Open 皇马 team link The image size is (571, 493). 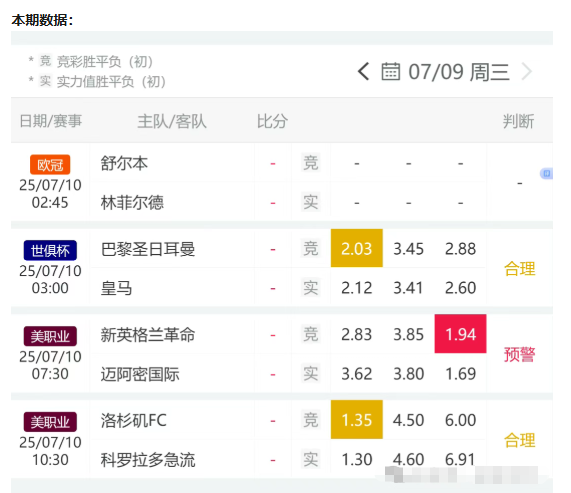pos(116,288)
